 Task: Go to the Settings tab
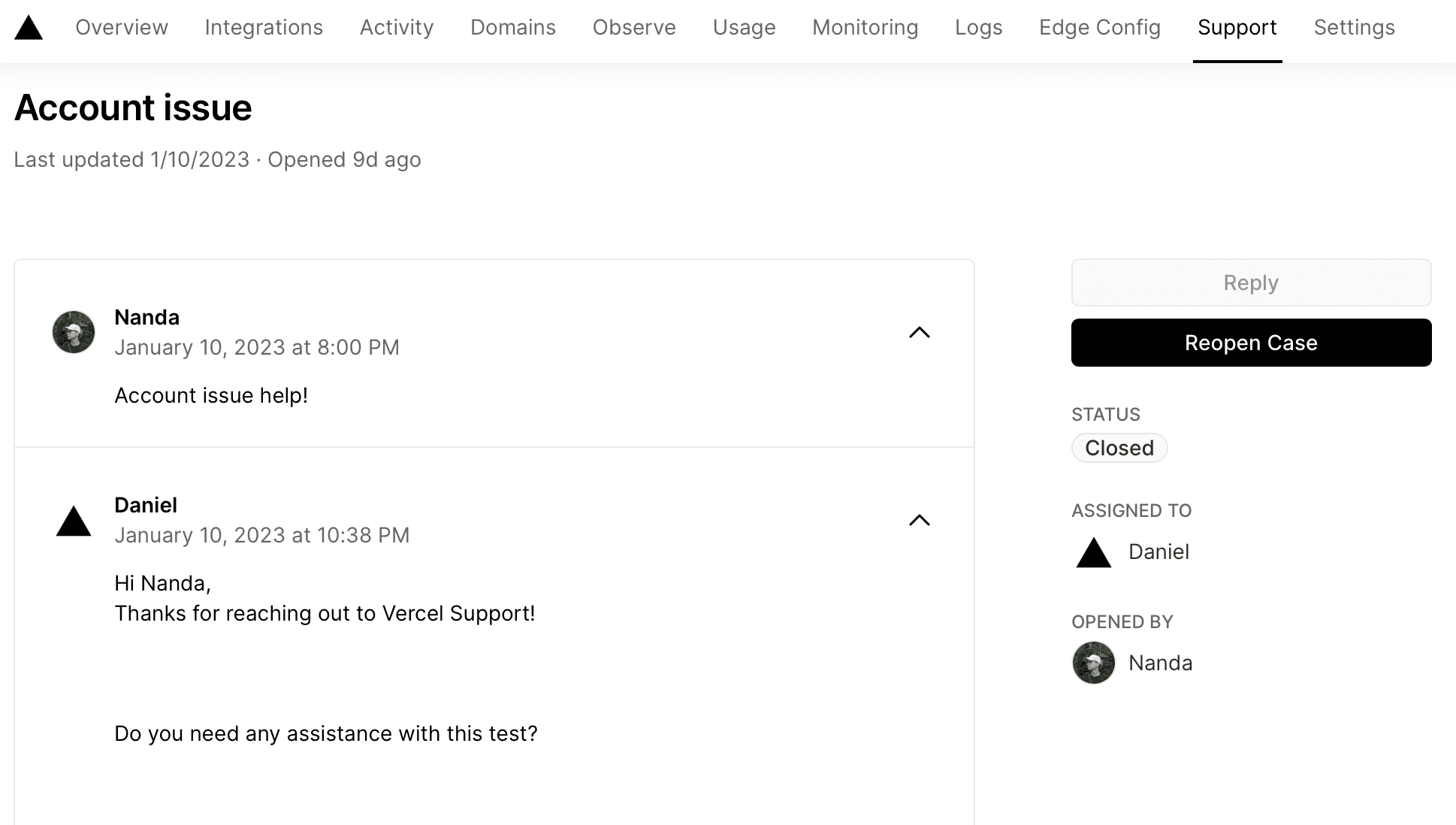click(1354, 28)
